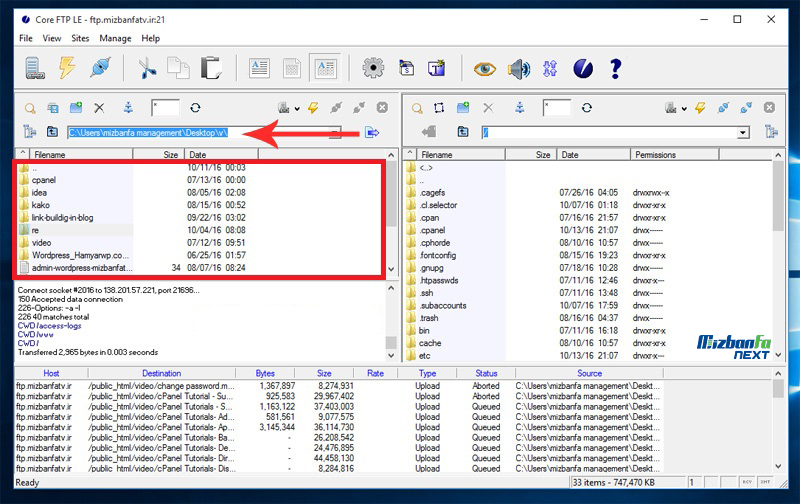Click the Quick Connect lightning icon
This screenshot has width=800, height=504.
click(67, 68)
